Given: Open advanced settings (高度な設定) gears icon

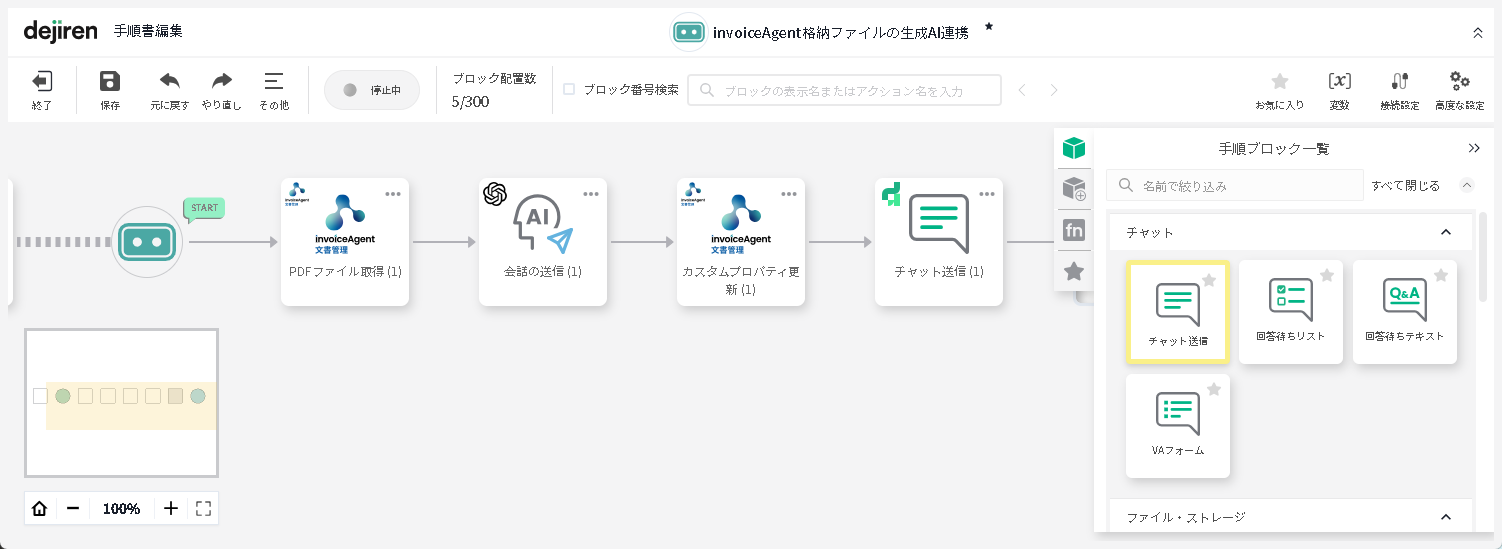Looking at the screenshot, I should click(x=1459, y=82).
